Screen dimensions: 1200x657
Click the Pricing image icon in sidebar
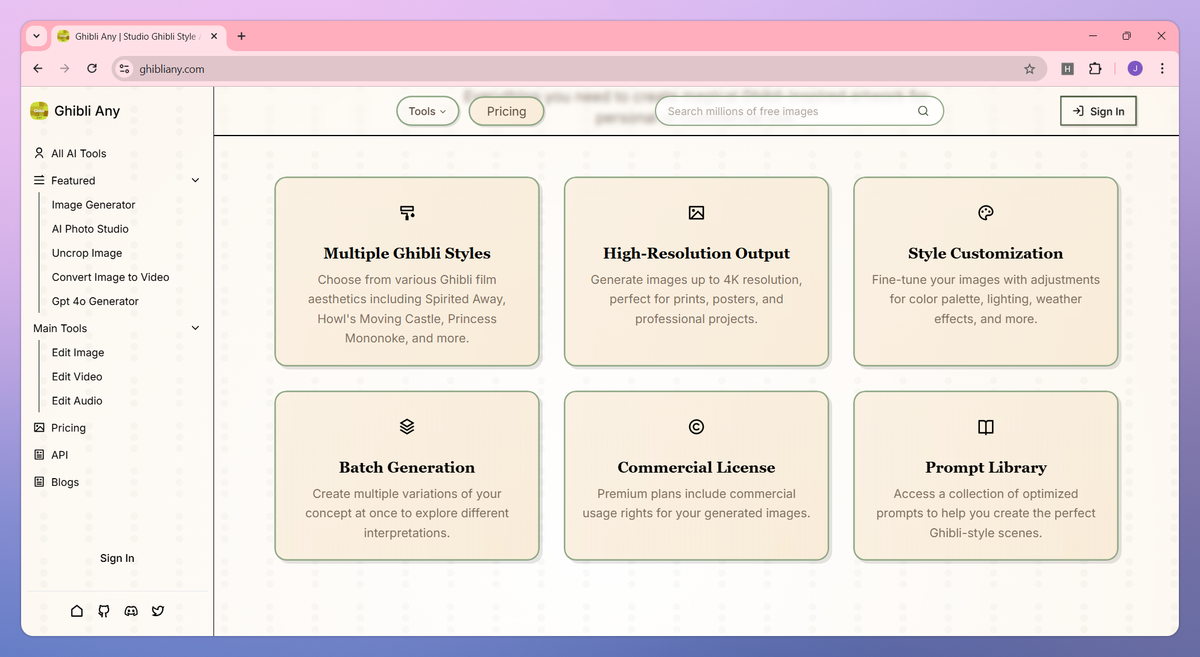coord(39,427)
